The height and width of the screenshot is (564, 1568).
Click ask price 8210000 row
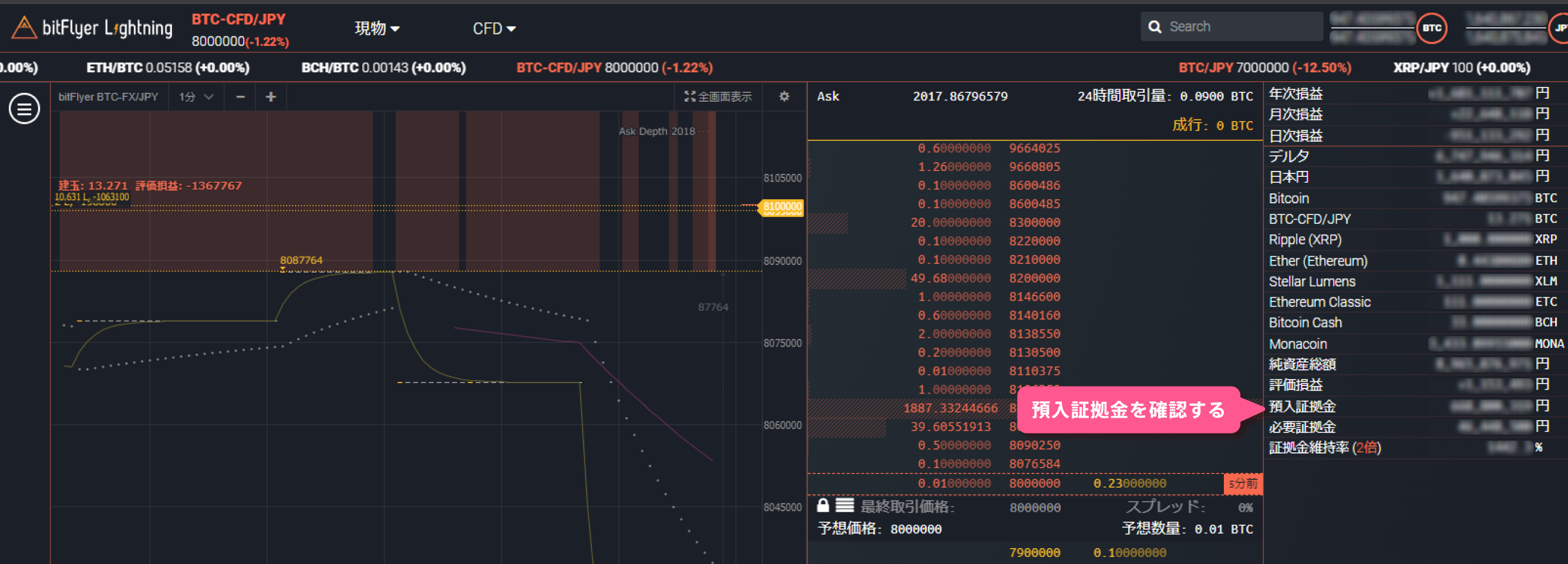click(x=1035, y=260)
